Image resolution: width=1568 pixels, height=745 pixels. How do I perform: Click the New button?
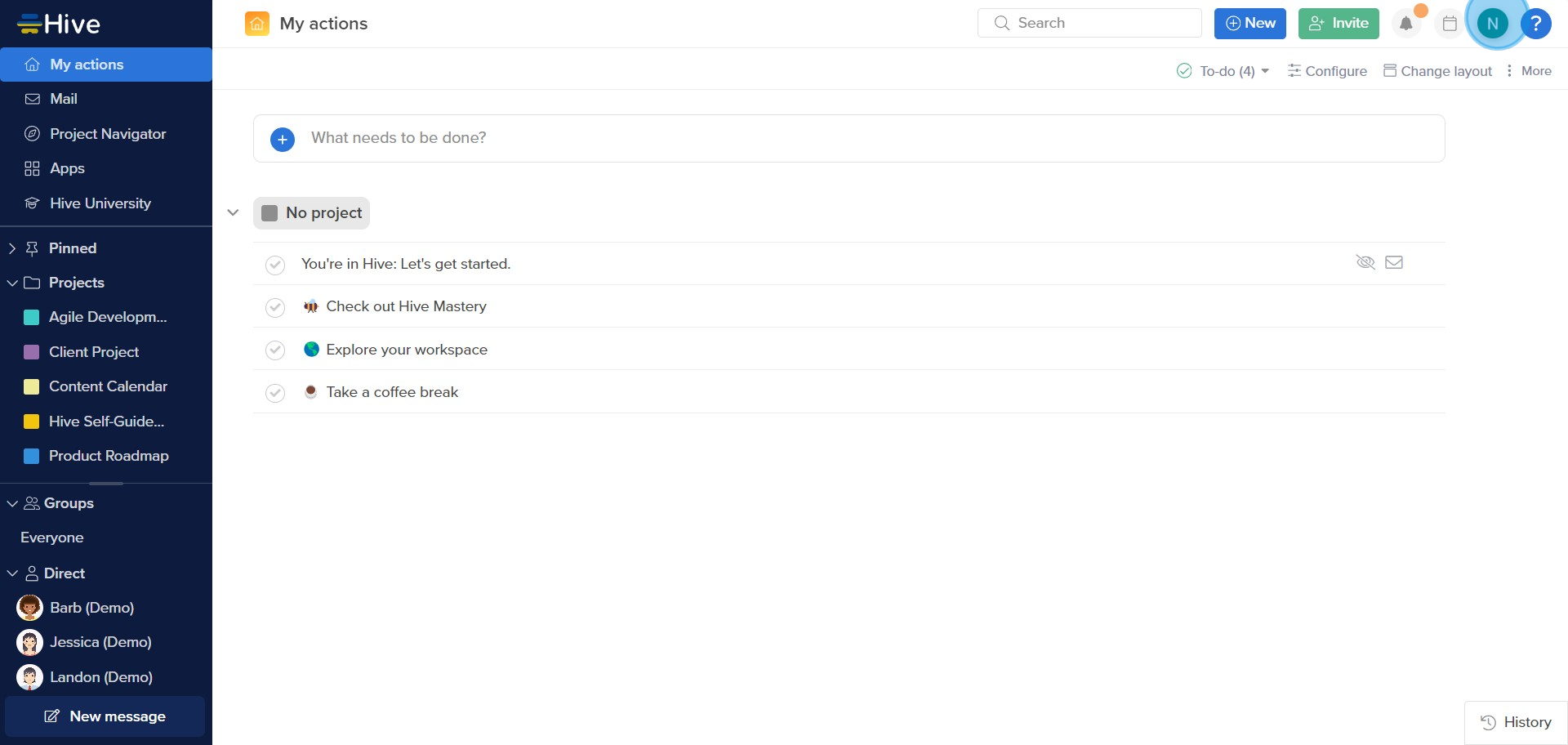[1250, 24]
